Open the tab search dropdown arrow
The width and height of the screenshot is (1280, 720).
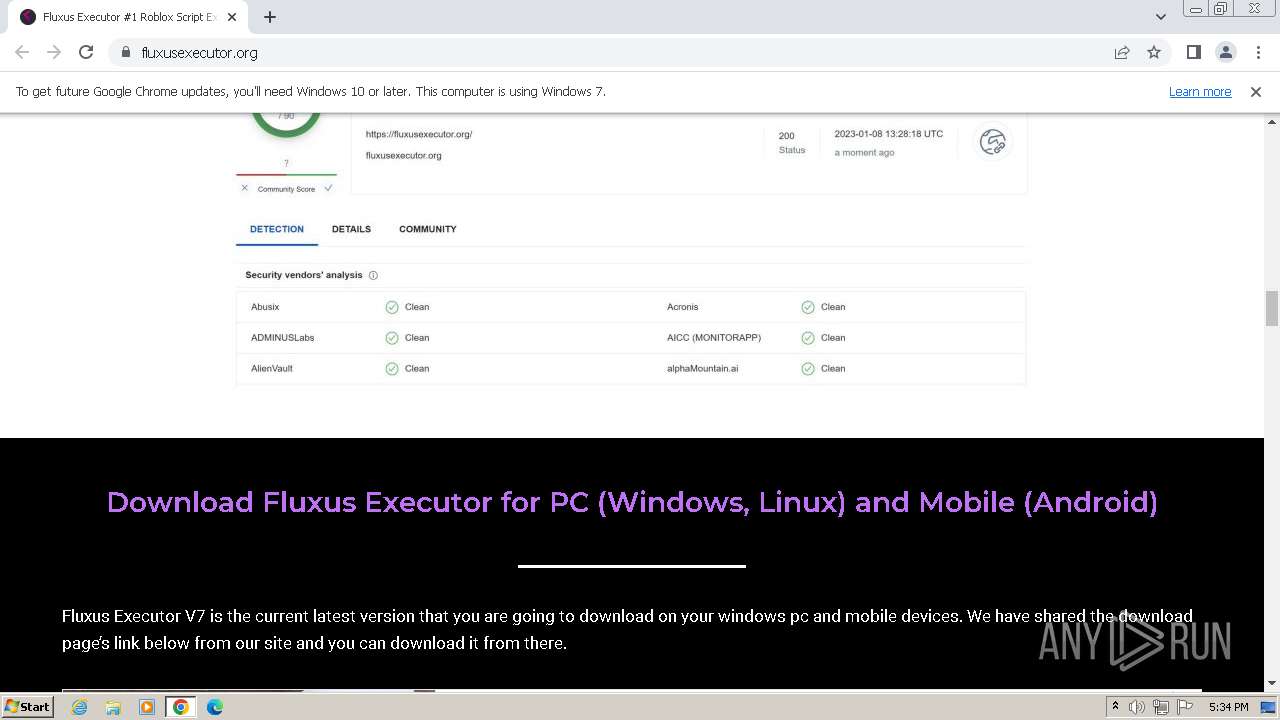tap(1160, 17)
